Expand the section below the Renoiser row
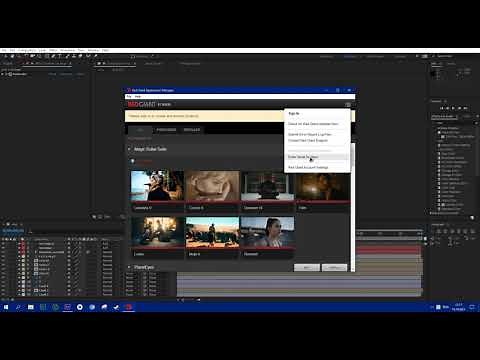The width and height of the screenshot is (480, 360). (x=129, y=267)
